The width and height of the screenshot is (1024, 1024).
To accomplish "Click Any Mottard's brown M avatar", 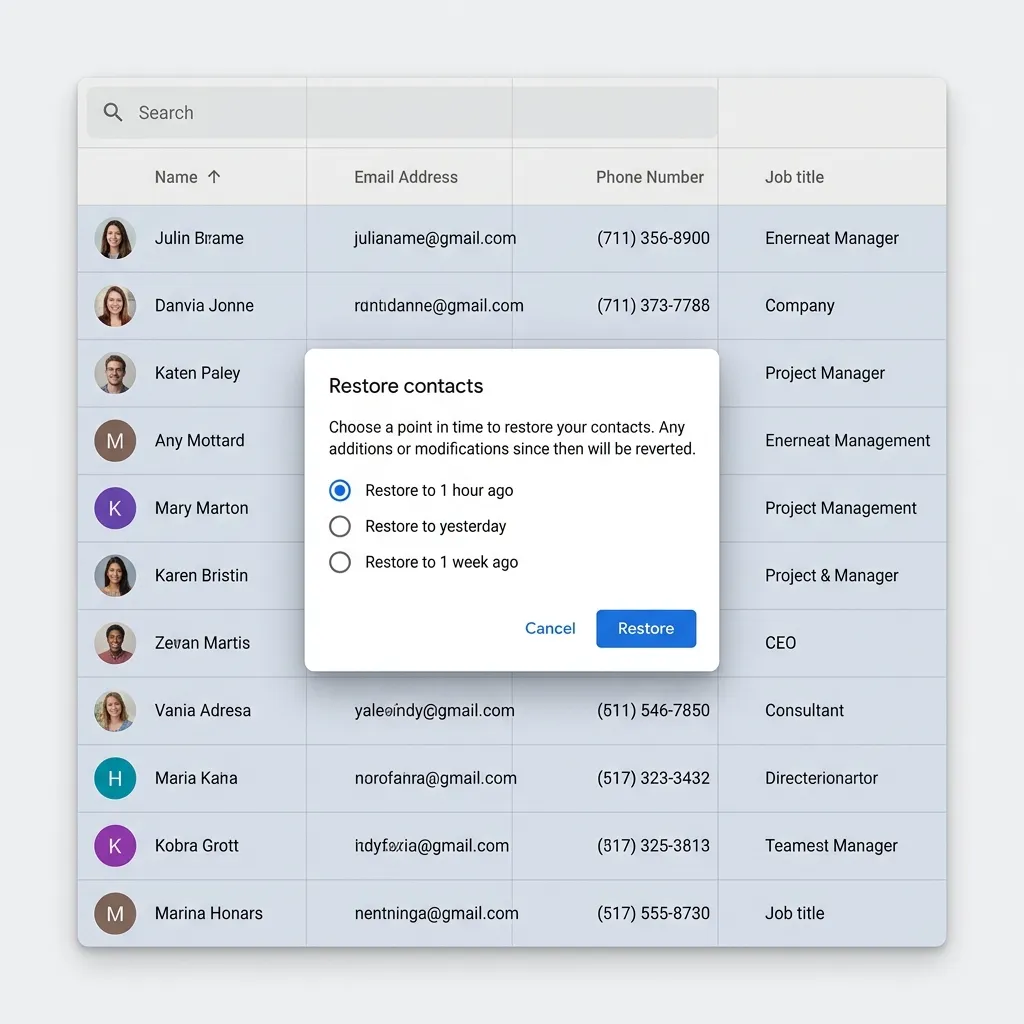I will click(115, 441).
